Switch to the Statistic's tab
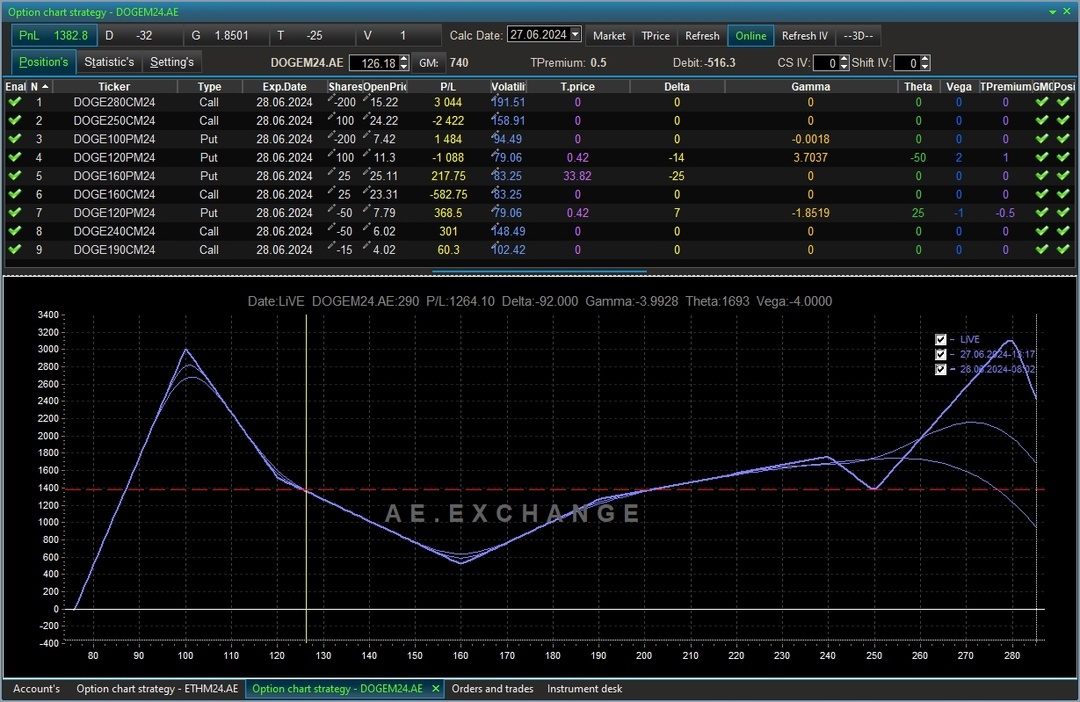Image resolution: width=1080 pixels, height=702 pixels. pos(109,62)
